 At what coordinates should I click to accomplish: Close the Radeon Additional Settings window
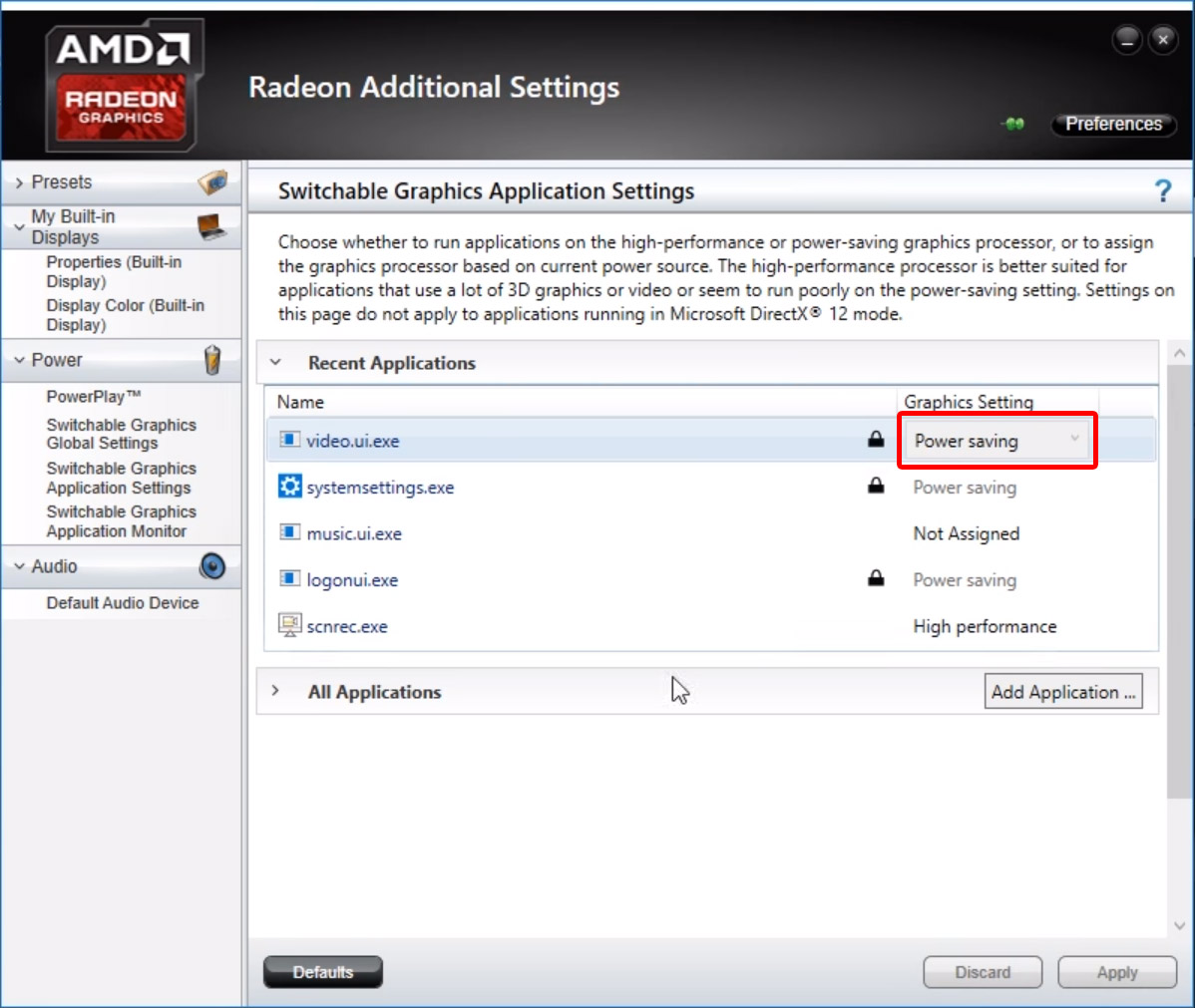[1163, 40]
